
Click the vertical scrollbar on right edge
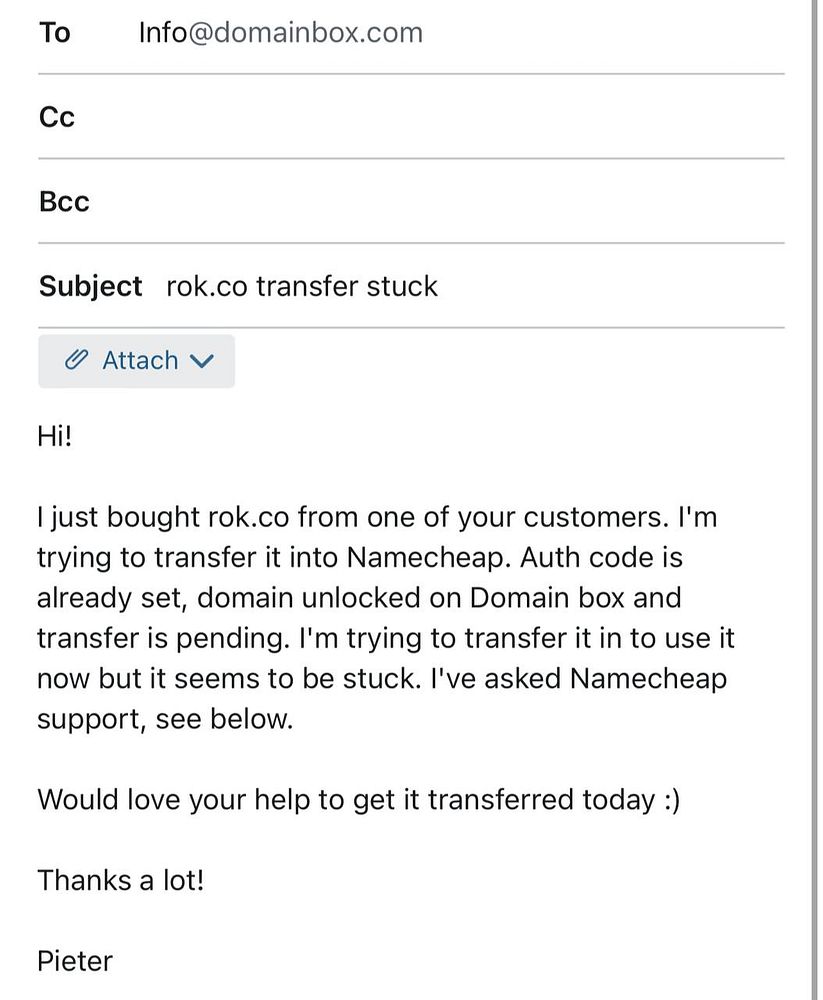[815, 500]
